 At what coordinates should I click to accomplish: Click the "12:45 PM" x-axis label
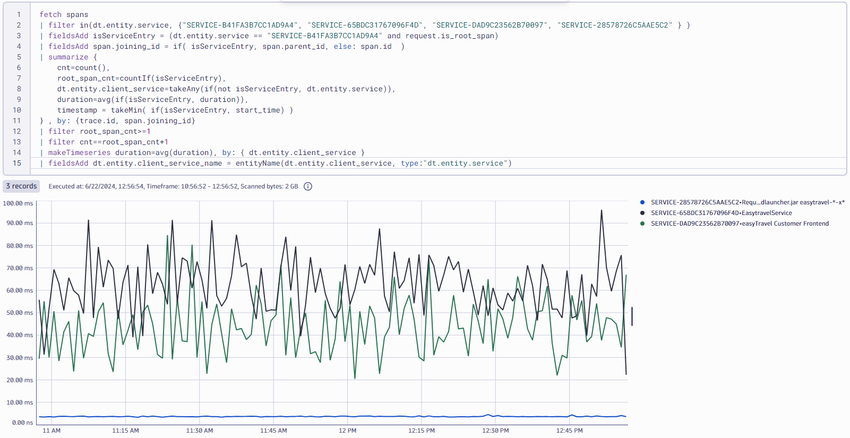(569, 430)
